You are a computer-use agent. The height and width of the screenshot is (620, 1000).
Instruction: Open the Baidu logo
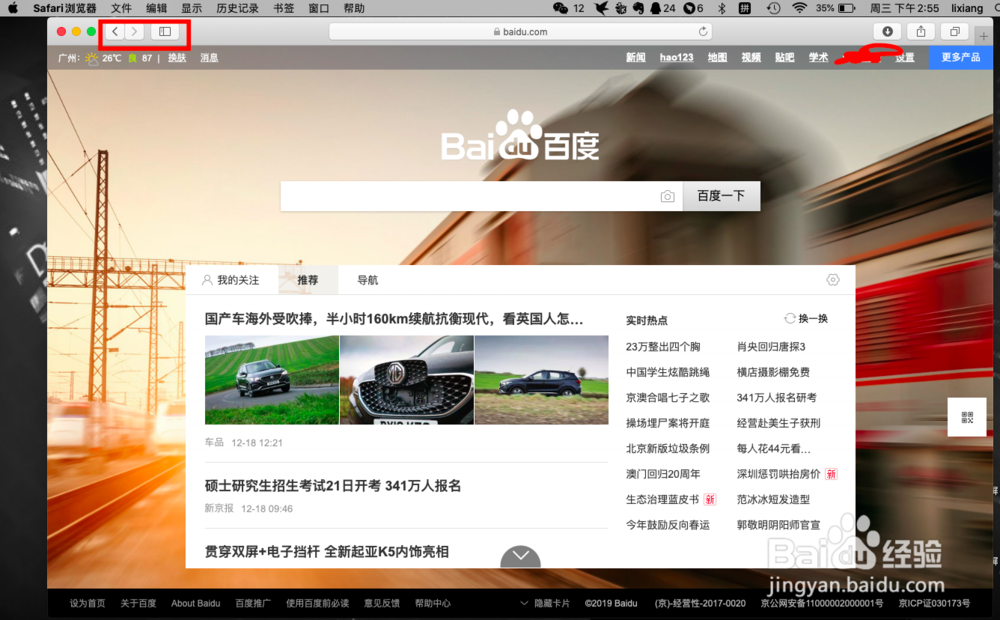(520, 137)
